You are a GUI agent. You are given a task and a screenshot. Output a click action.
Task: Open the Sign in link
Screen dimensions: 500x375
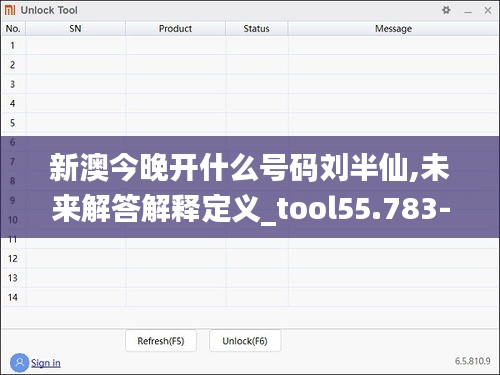(x=46, y=363)
